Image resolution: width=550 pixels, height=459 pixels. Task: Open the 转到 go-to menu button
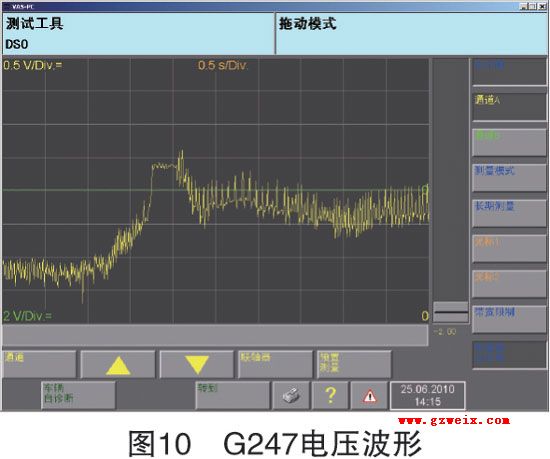233,396
